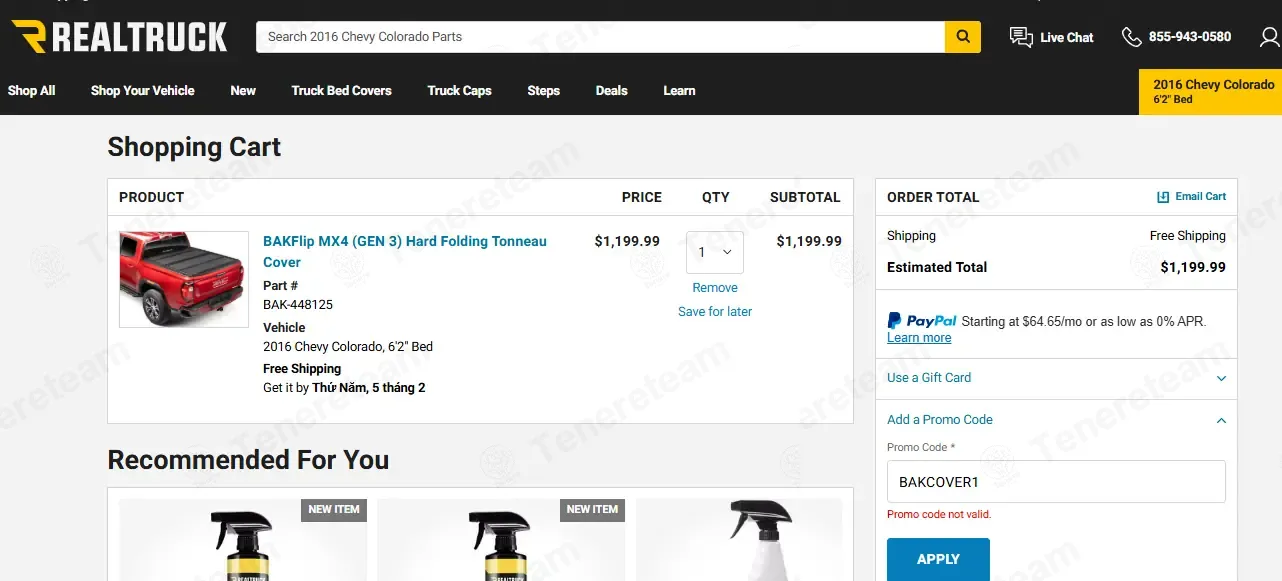Open the BAKFlip tonneau cover product image
This screenshot has height=581, width=1282.
click(x=184, y=280)
